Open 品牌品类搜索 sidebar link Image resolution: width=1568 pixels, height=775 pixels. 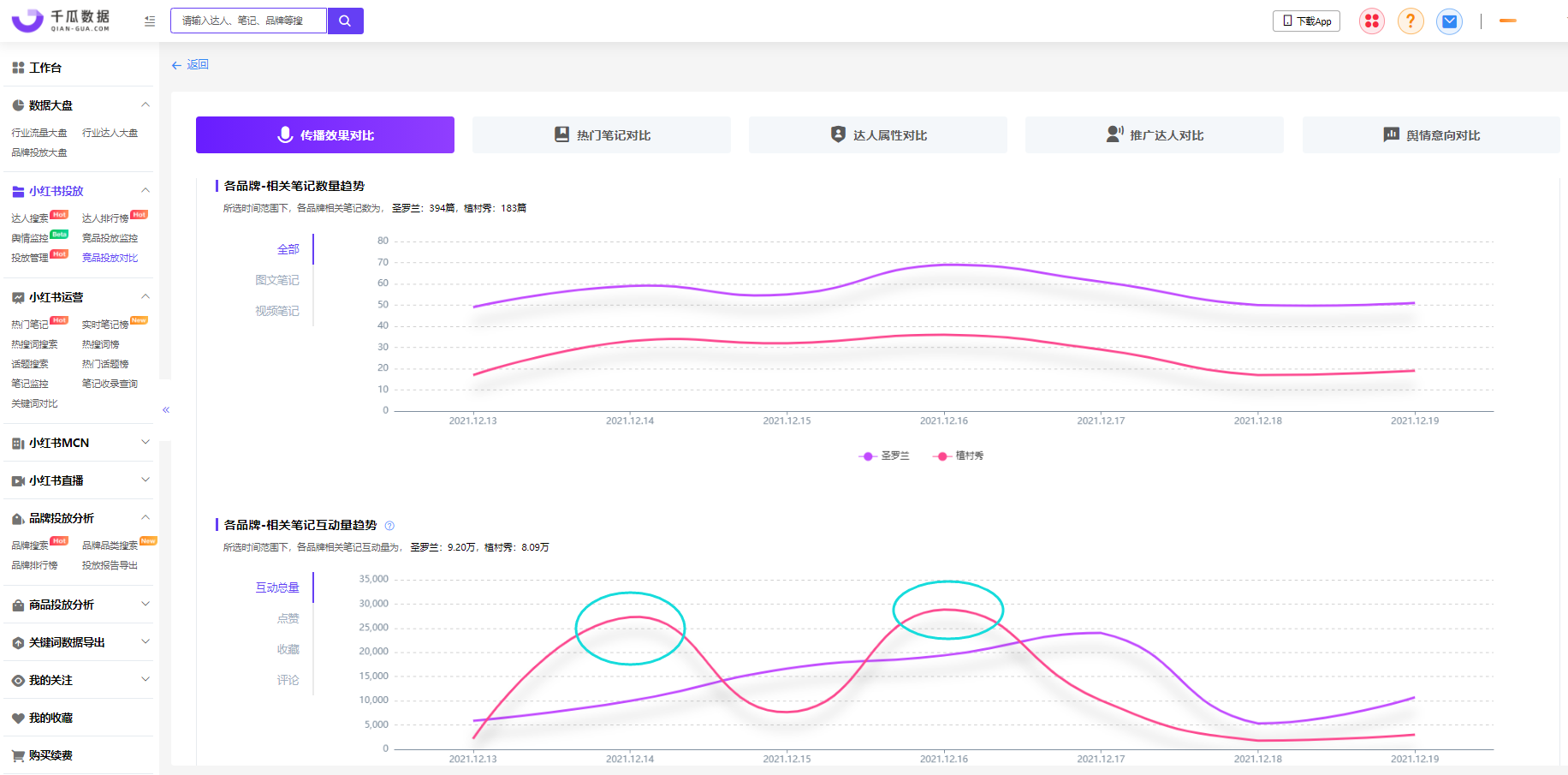110,545
